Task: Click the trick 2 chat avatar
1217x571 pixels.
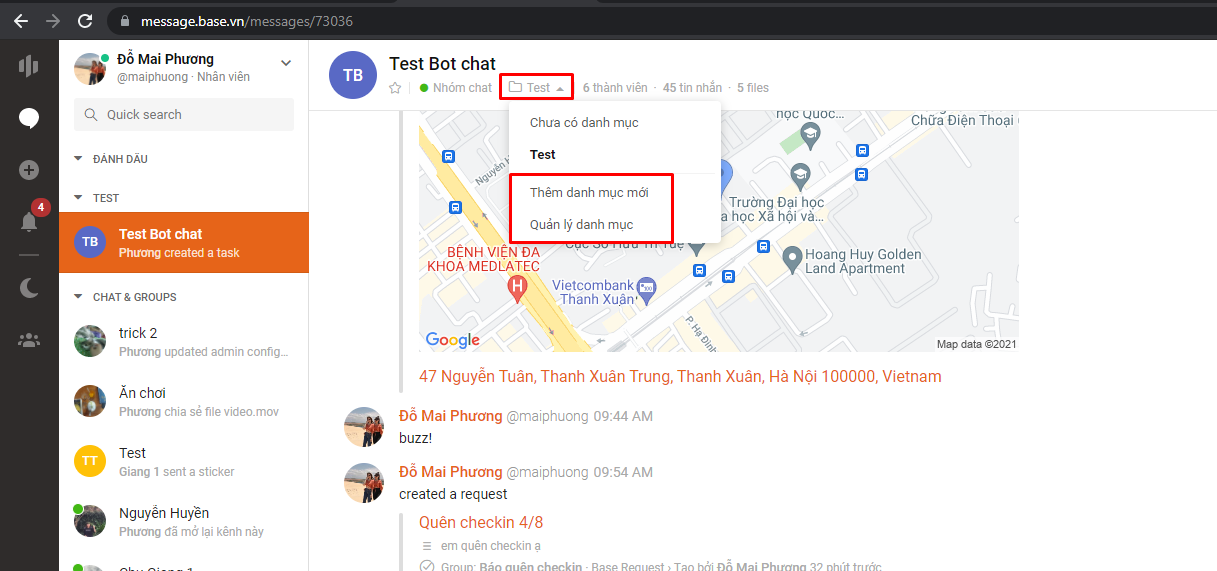Action: (x=90, y=341)
